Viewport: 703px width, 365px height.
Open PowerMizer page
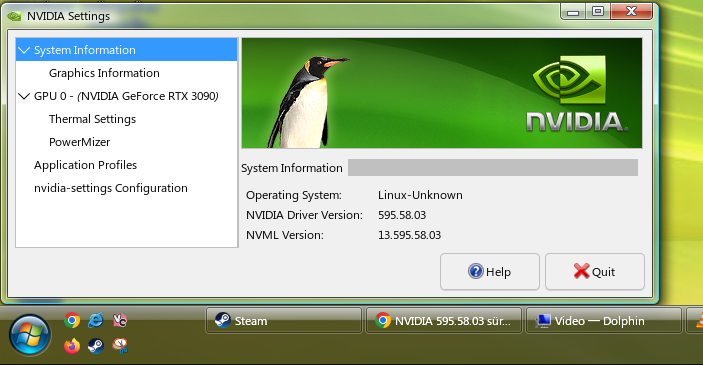pos(79,142)
